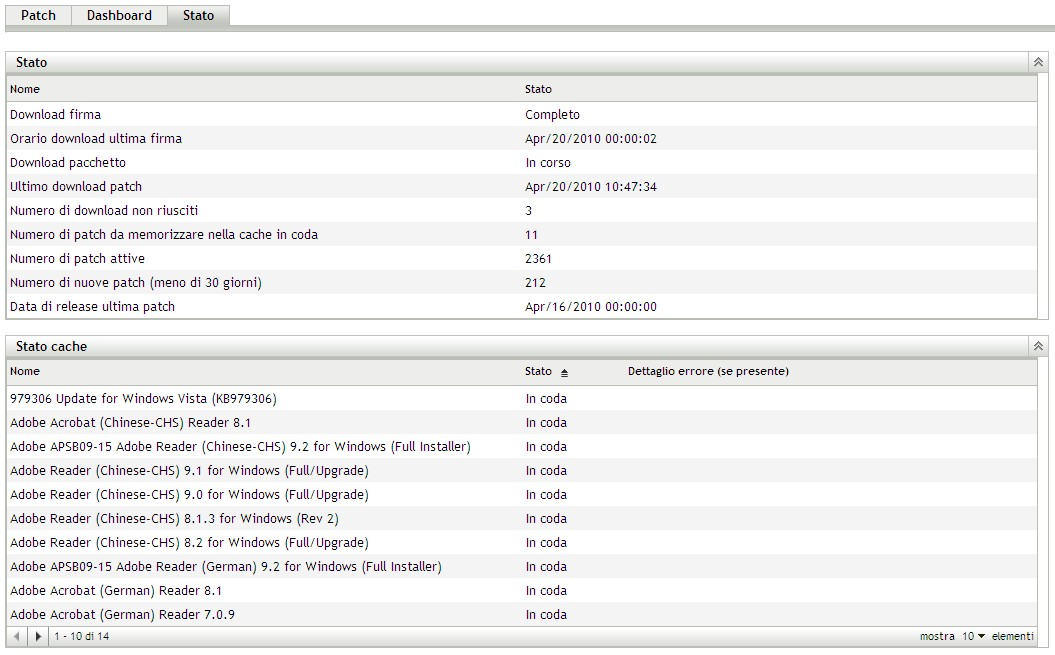Go to next page arrow

point(38,636)
